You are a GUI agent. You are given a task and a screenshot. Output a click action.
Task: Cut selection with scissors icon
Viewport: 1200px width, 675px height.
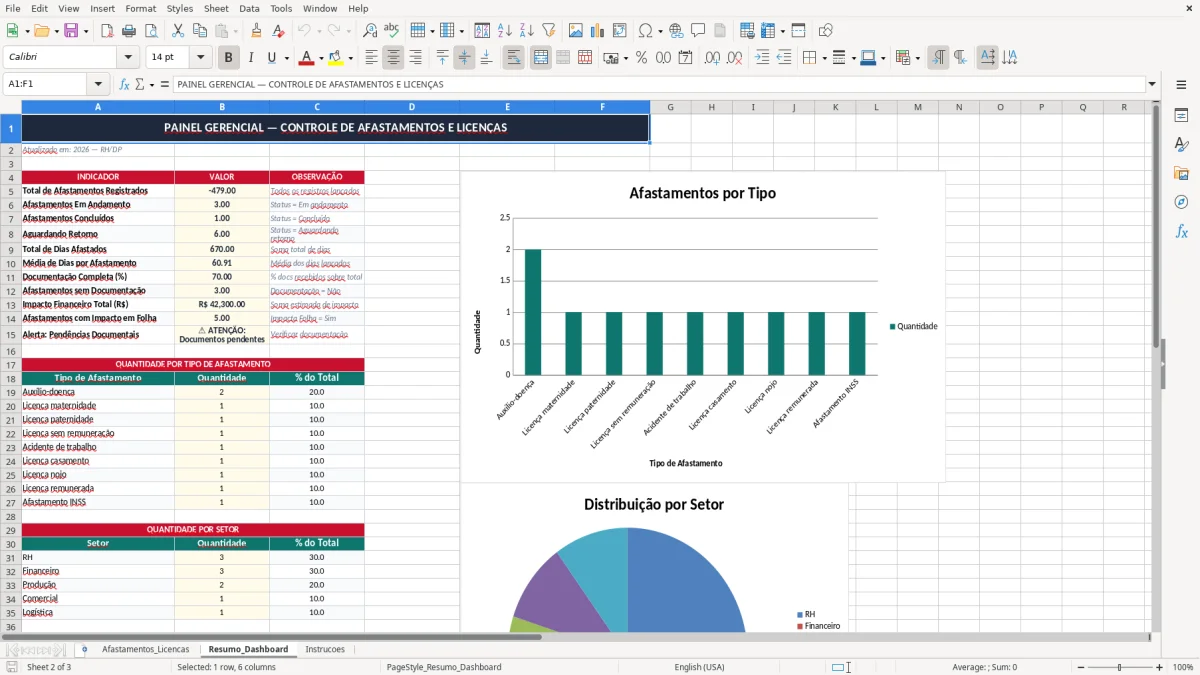[178, 31]
